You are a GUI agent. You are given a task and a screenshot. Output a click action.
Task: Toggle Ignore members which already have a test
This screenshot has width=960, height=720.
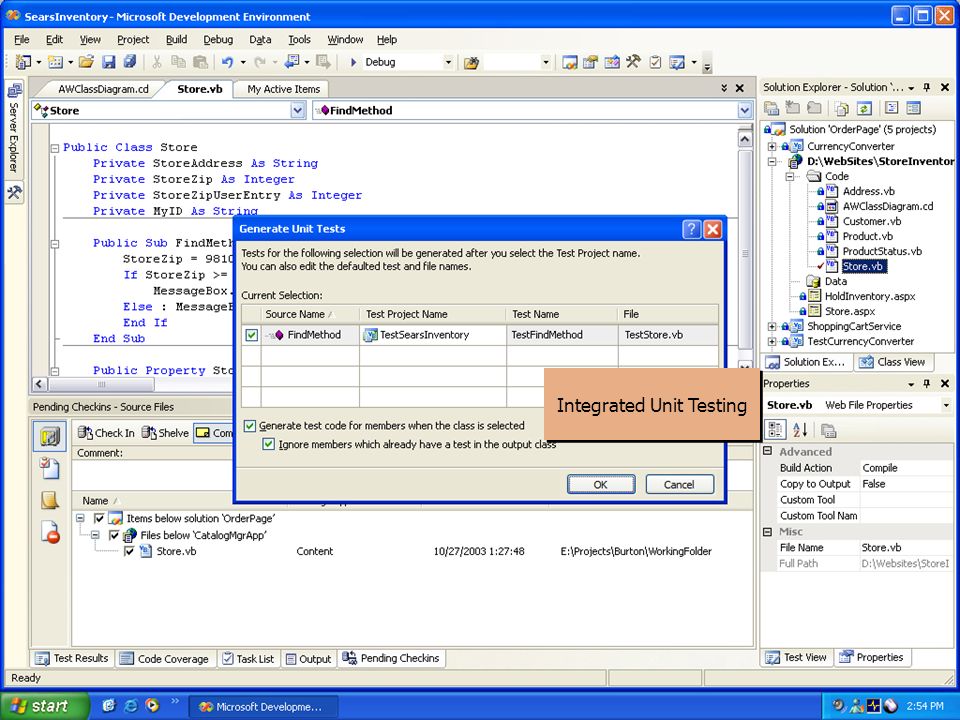[268, 444]
